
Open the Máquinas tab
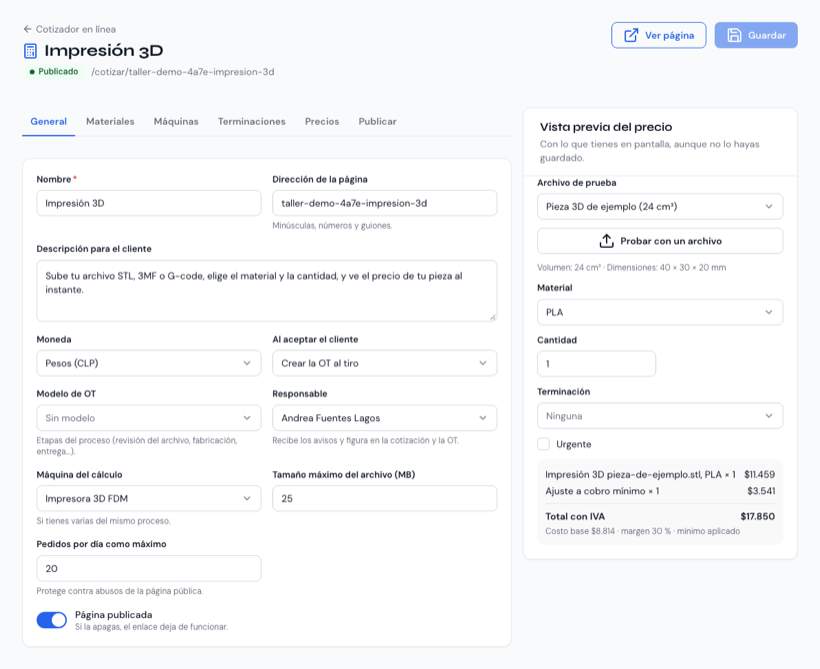pyautogui.click(x=176, y=121)
